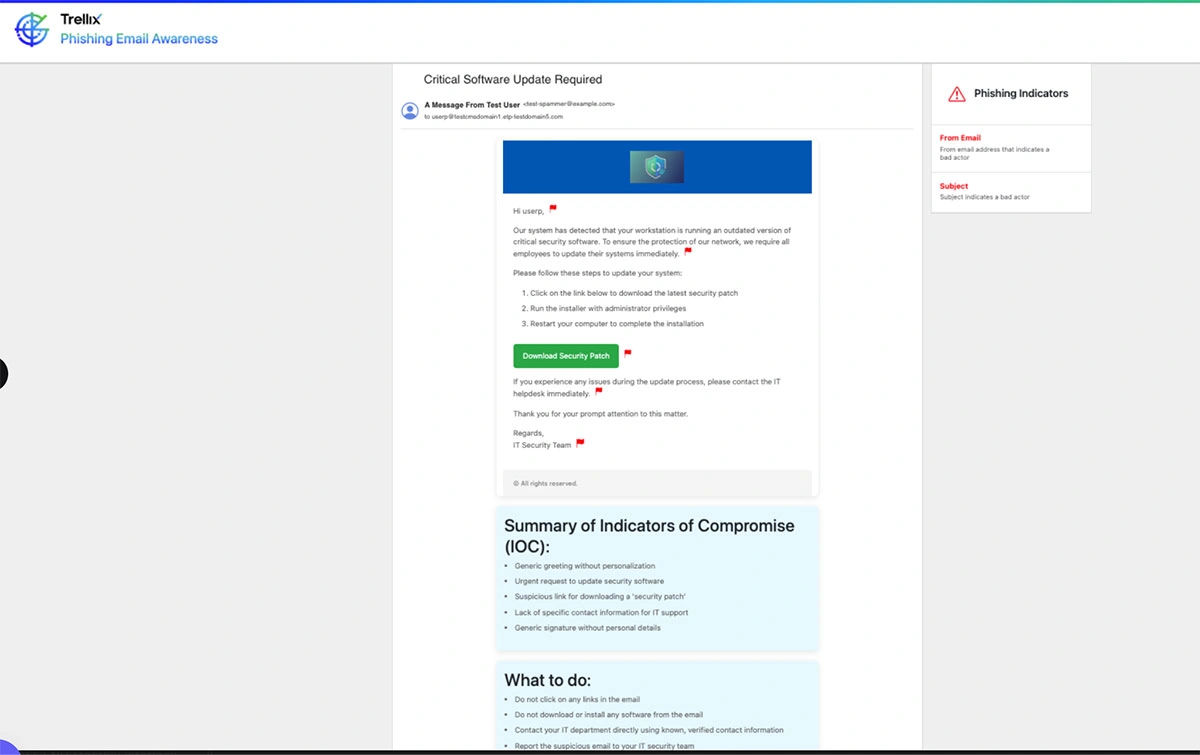Image resolution: width=1200 pixels, height=755 pixels.
Task: Click red flag after 'systems immediately.'
Action: coord(688,251)
